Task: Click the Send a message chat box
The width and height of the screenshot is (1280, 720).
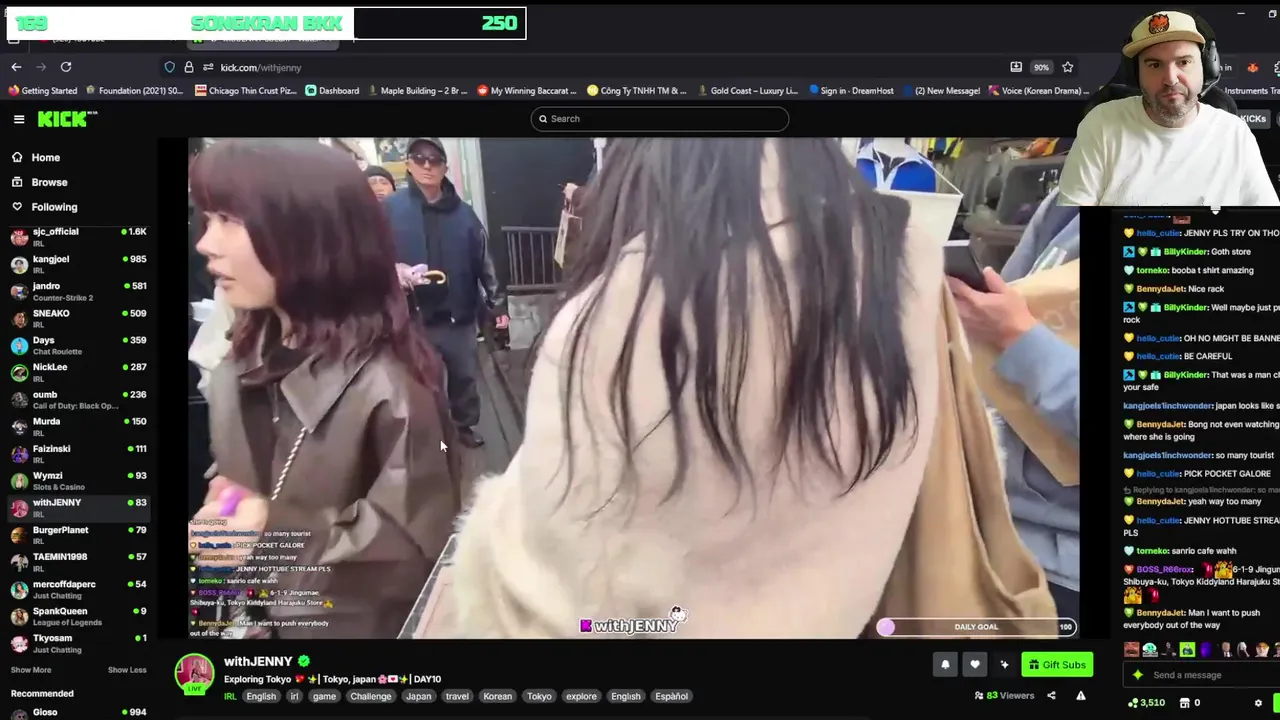Action: [x=1200, y=675]
